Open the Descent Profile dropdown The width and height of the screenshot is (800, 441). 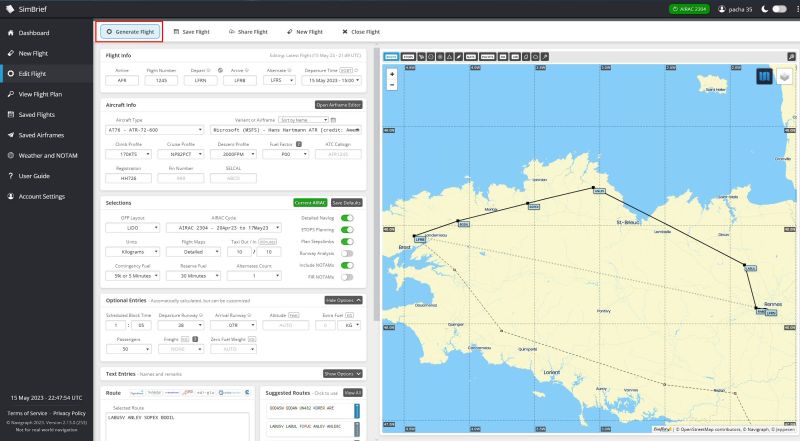(x=233, y=154)
